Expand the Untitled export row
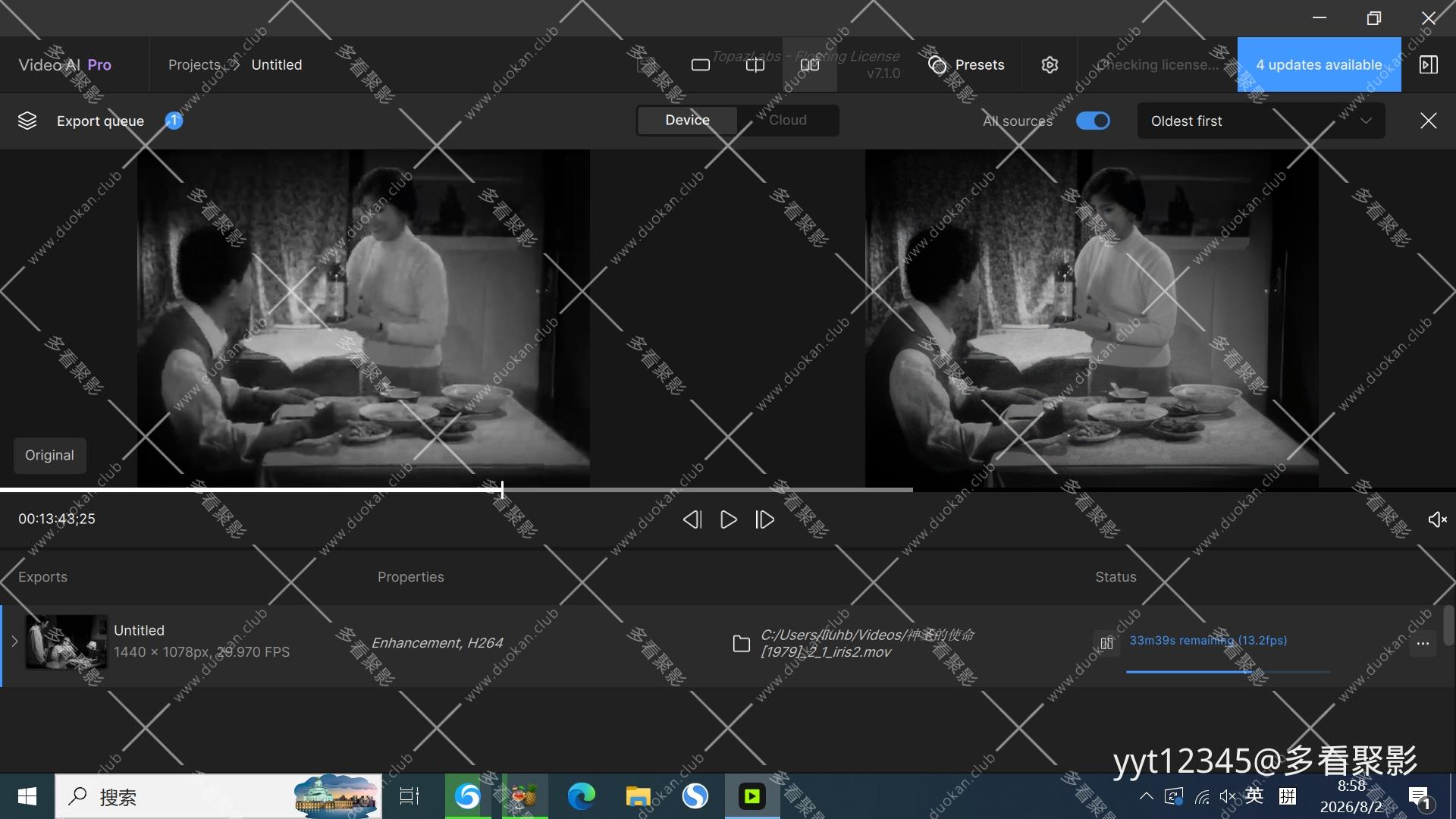Image resolution: width=1456 pixels, height=819 pixels. tap(14, 642)
